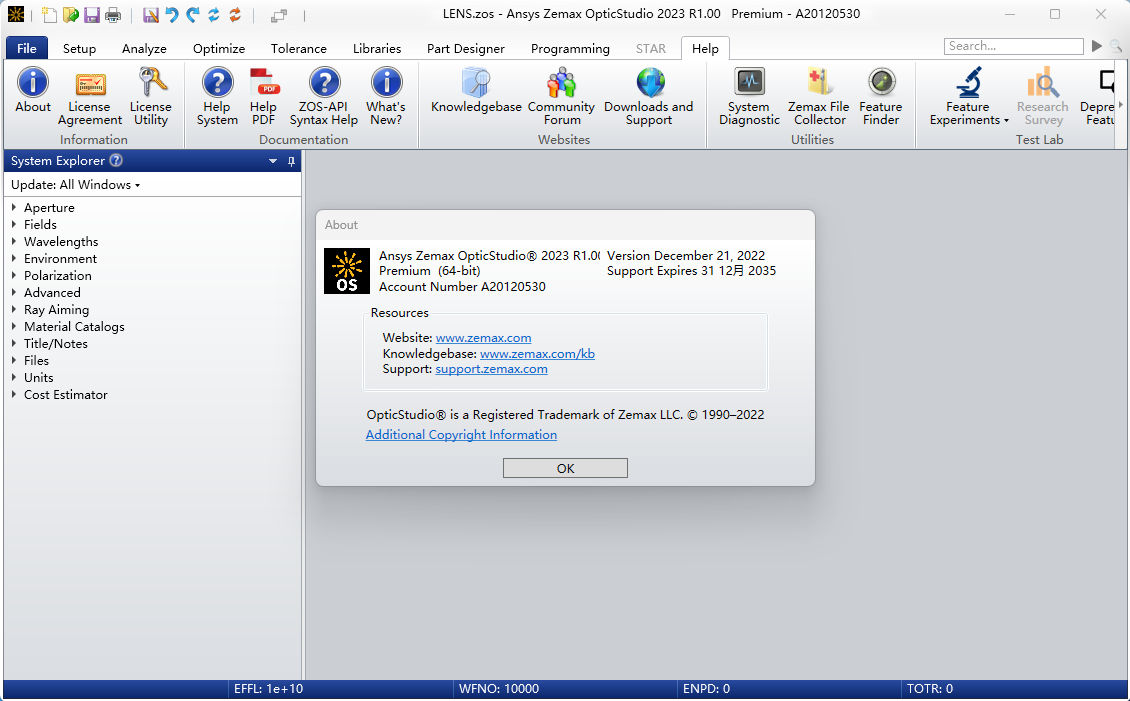Click the Undo arrow icon

[172, 14]
